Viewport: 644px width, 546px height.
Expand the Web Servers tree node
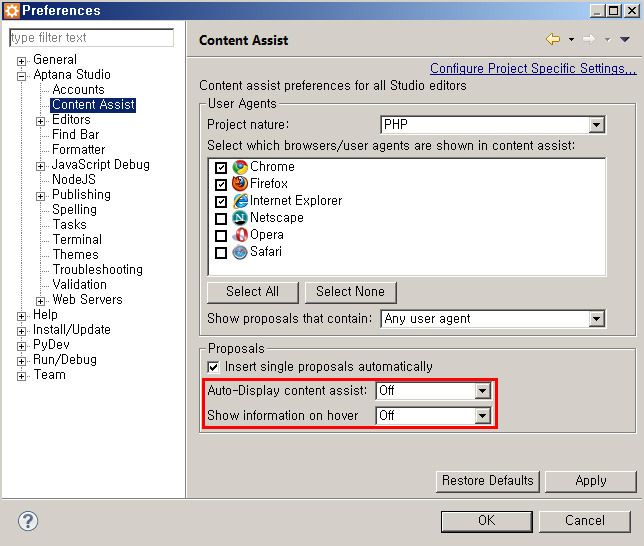[x=40, y=301]
